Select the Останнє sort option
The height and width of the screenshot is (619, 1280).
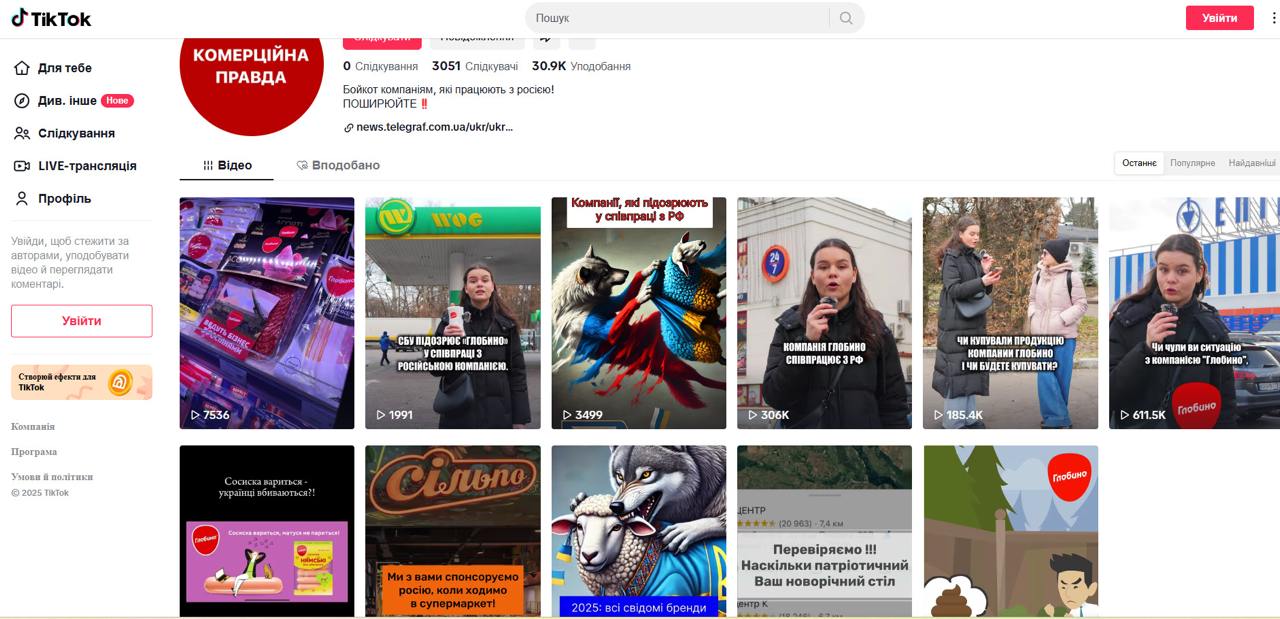point(1139,163)
